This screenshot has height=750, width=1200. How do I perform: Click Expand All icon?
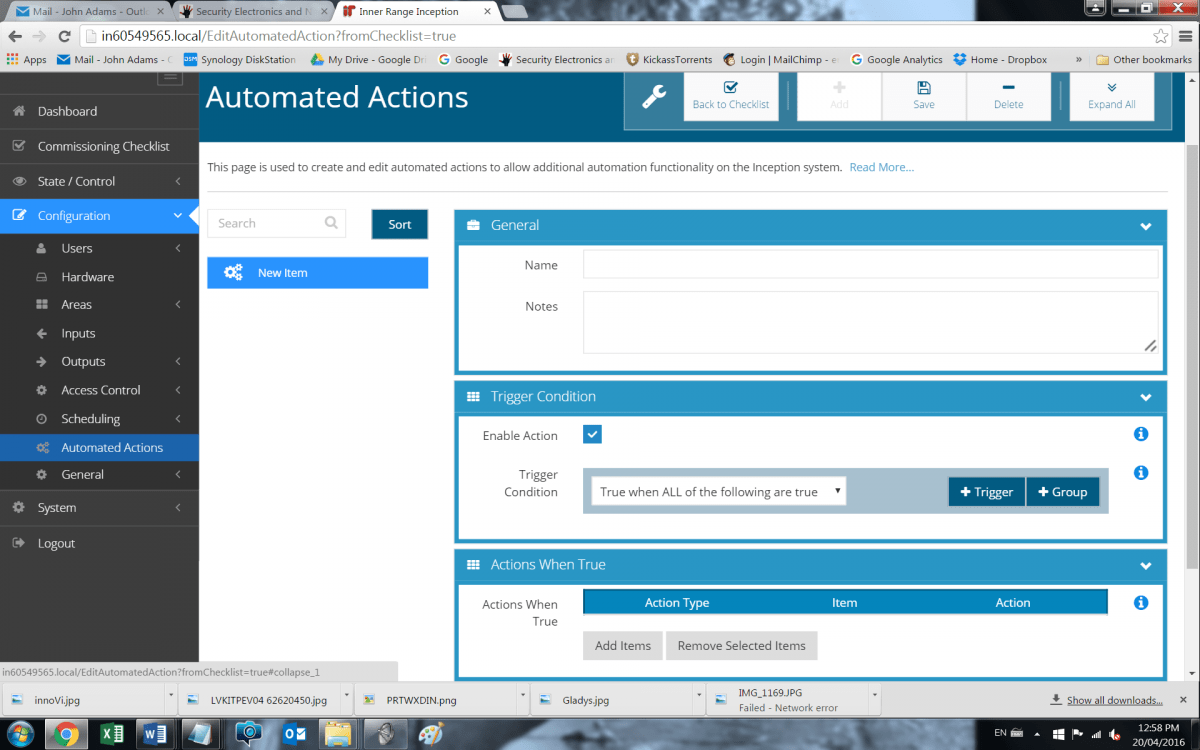coord(1111,88)
